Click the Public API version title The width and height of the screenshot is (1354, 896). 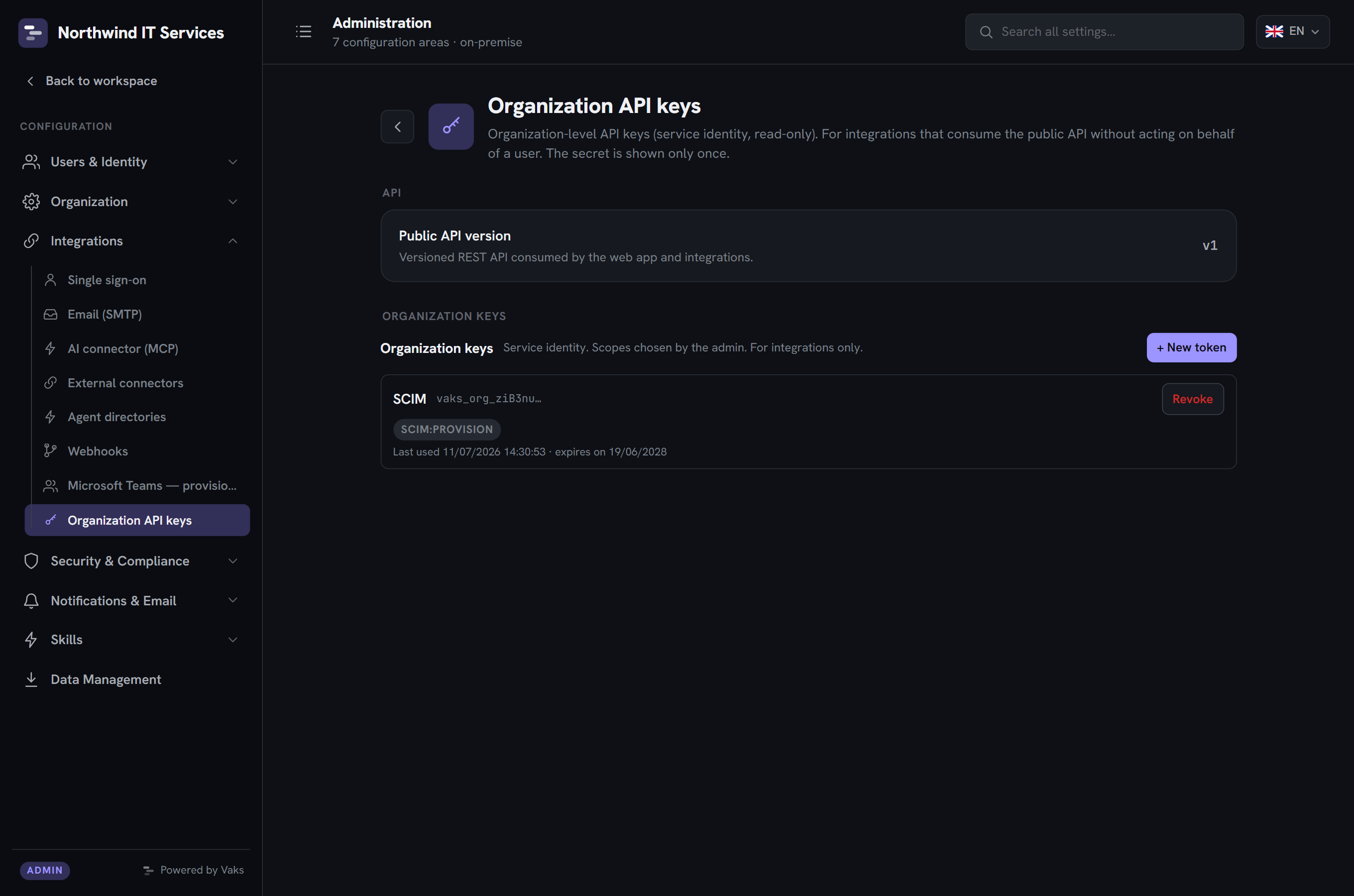[455, 236]
